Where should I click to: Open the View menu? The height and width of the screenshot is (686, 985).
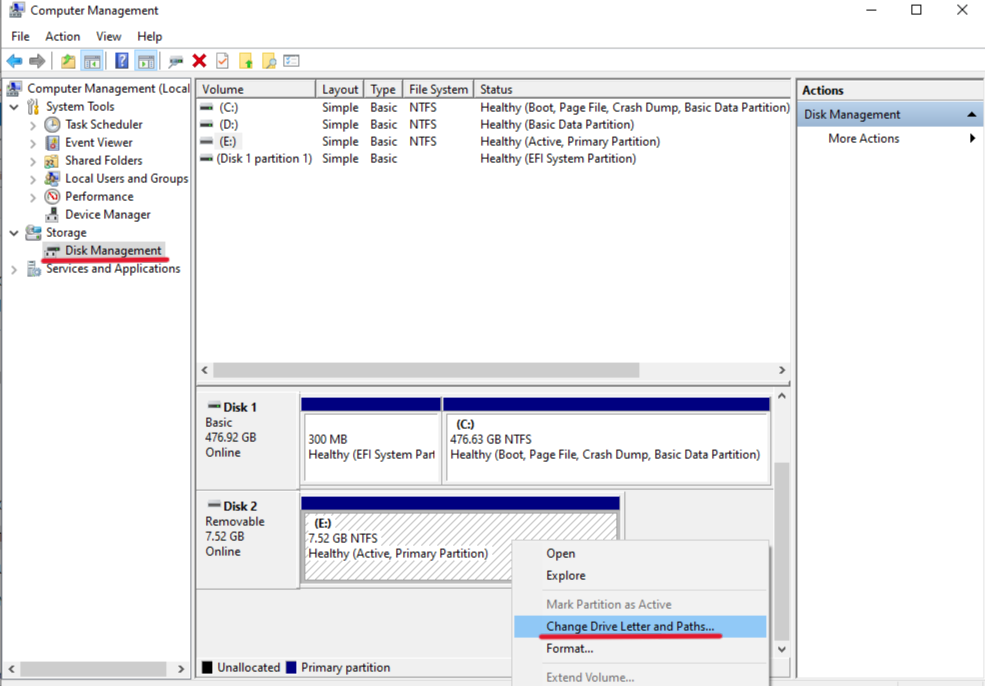(x=108, y=36)
